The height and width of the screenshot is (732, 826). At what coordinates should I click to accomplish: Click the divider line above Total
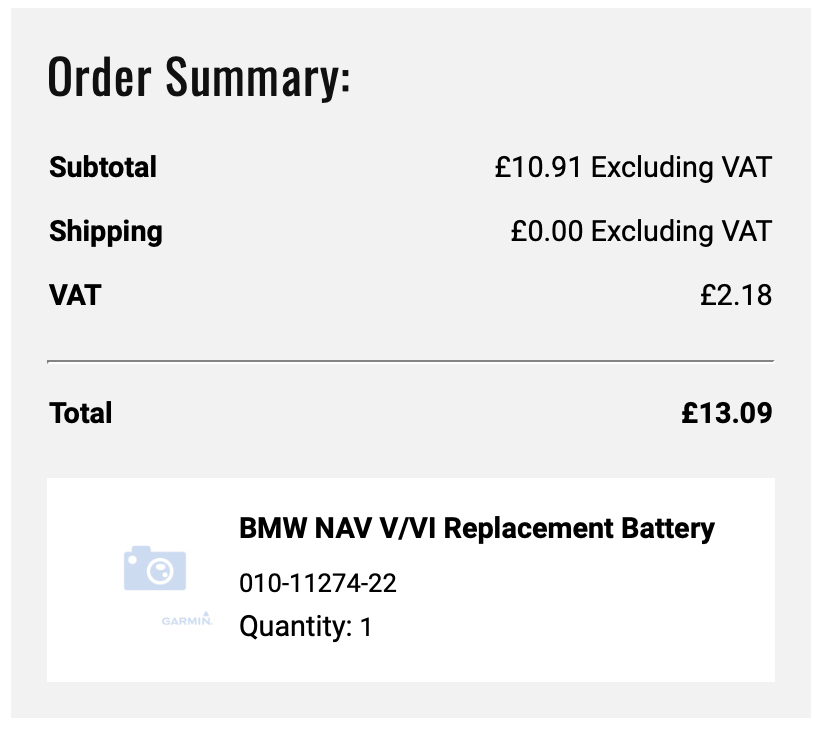pos(410,361)
